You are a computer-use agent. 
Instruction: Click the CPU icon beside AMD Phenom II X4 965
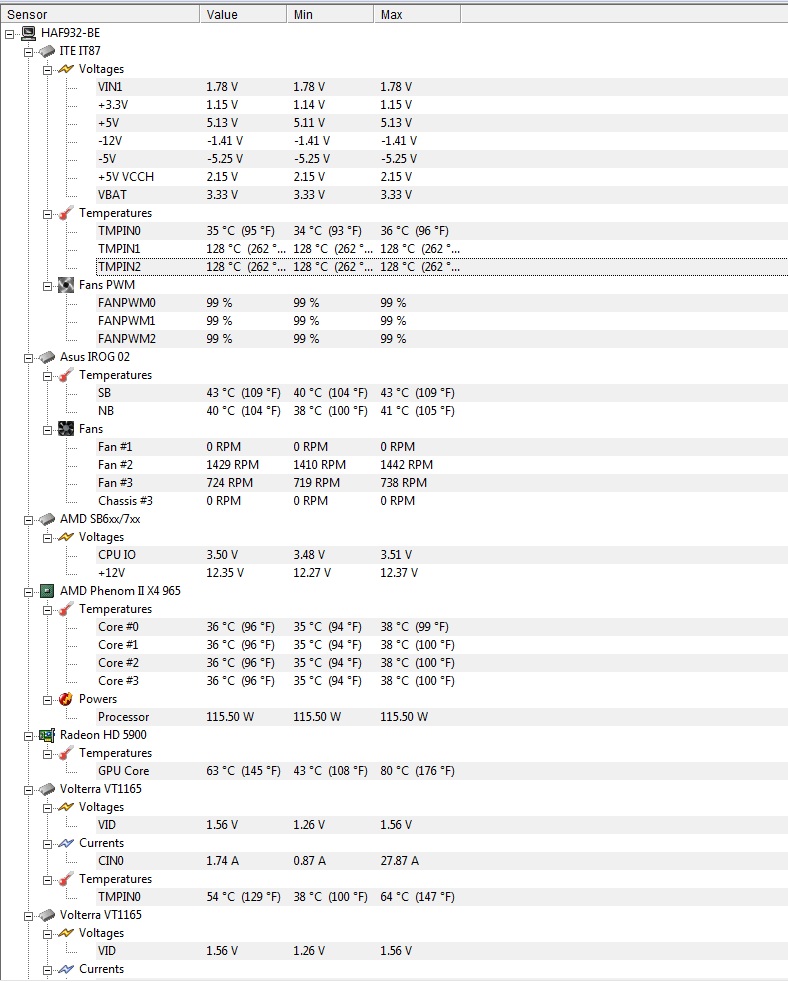(x=47, y=591)
